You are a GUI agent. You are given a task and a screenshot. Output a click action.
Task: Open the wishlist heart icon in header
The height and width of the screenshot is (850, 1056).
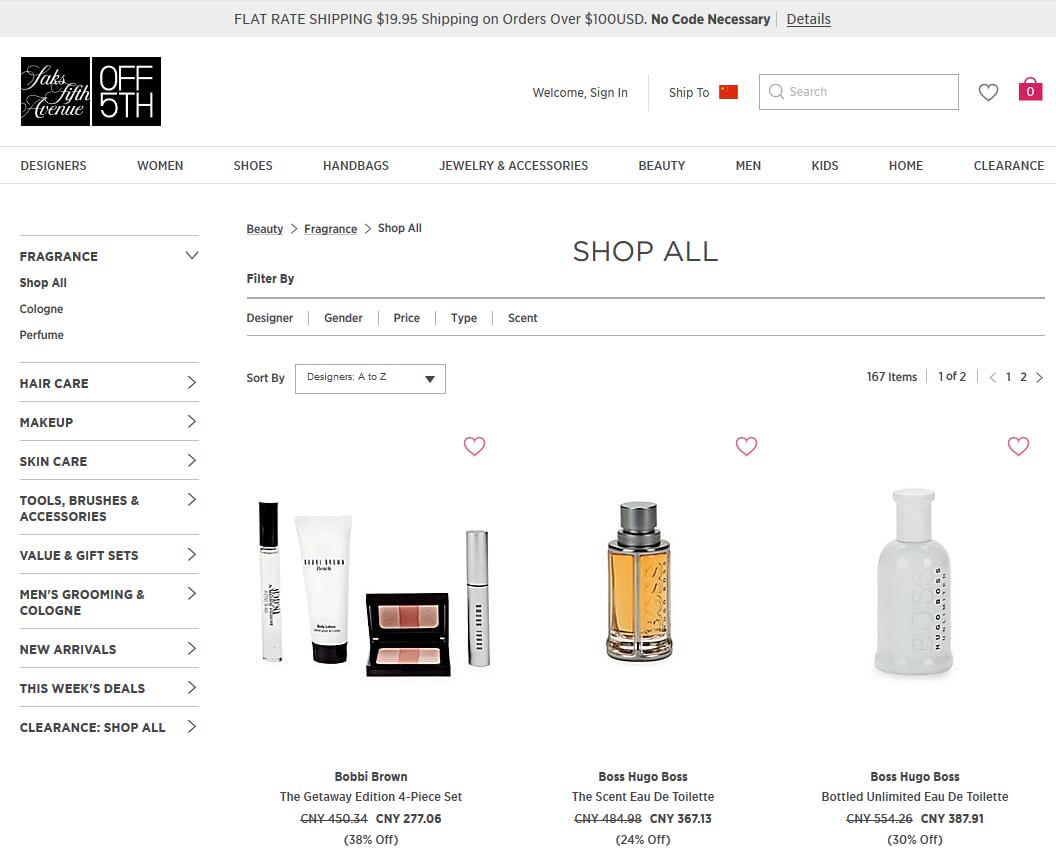[x=988, y=92]
